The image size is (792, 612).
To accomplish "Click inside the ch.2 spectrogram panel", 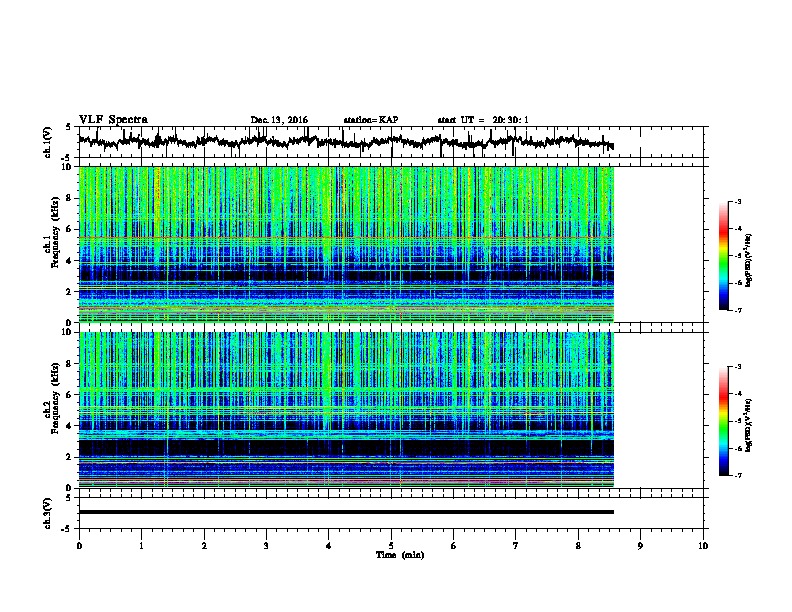I will tap(391, 410).
